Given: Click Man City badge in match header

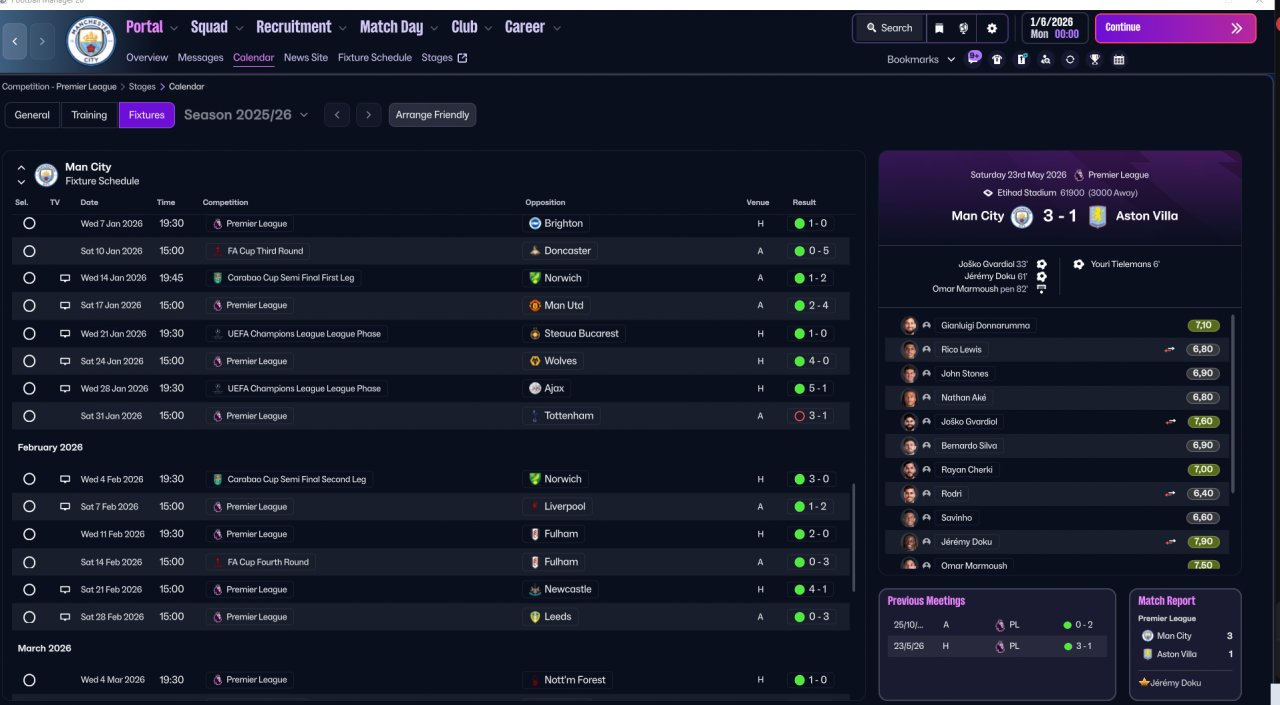Looking at the screenshot, I should coord(1022,216).
